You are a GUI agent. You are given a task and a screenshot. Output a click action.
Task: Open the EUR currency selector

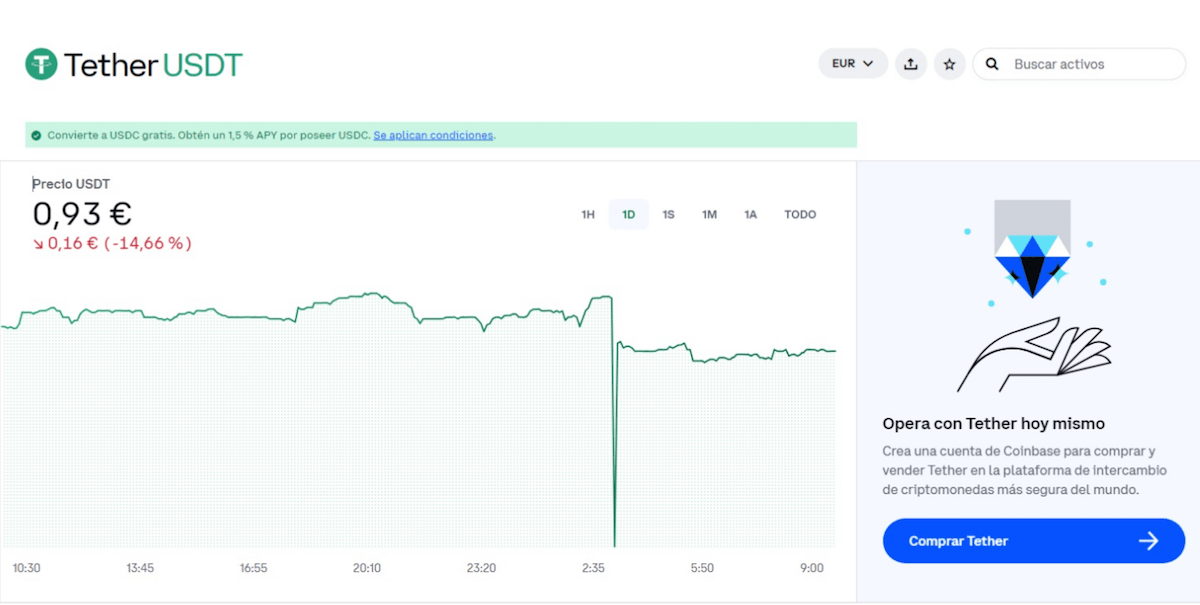pos(845,63)
